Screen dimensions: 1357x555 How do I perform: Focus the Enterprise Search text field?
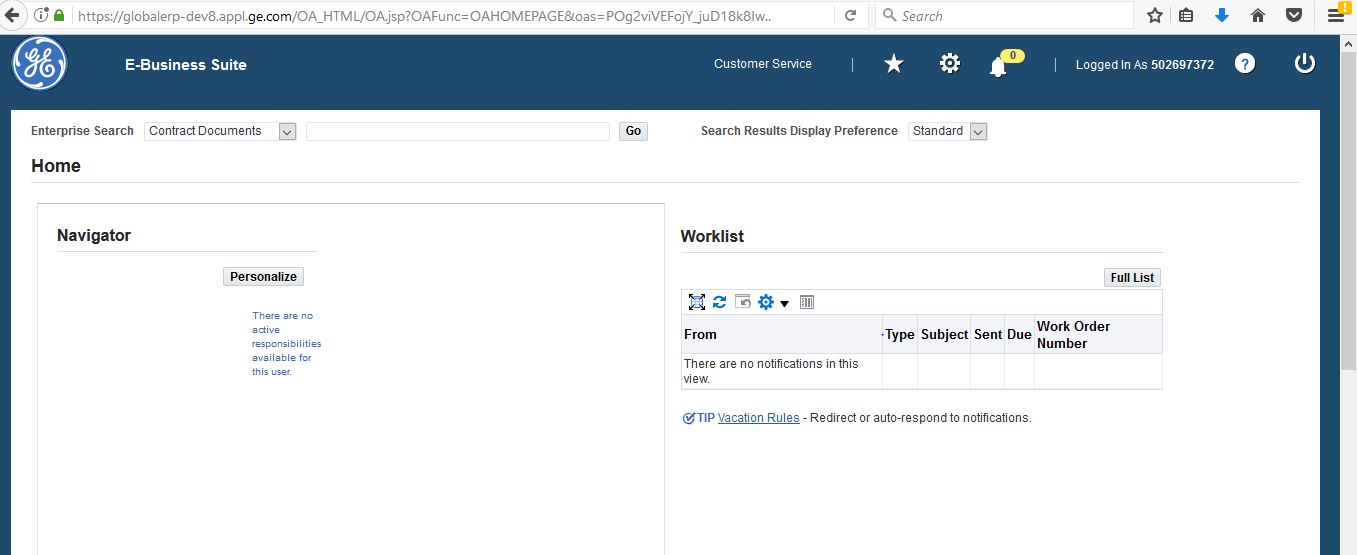coord(457,131)
